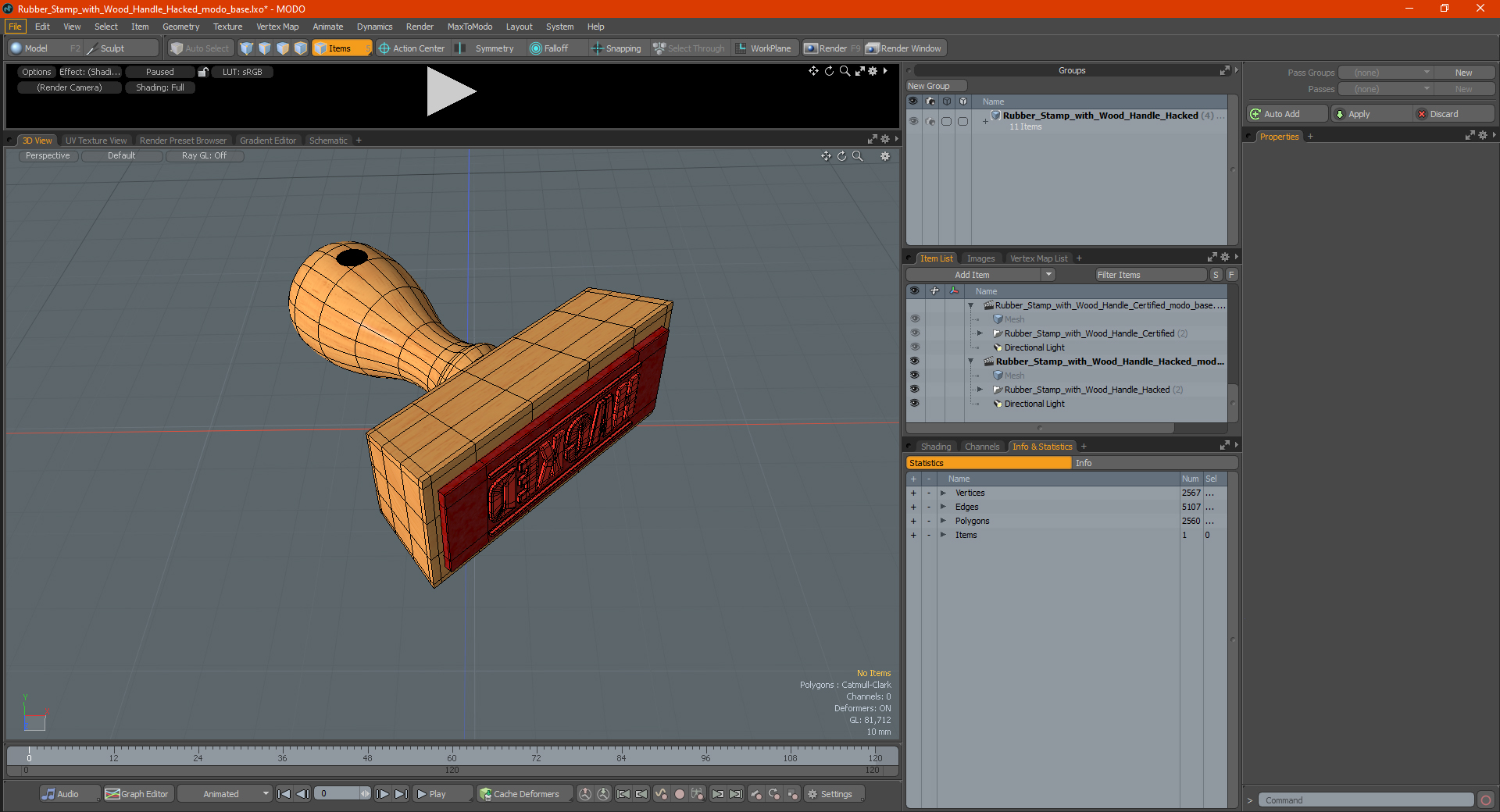This screenshot has width=1500, height=812.
Task: Collapse Rubber_Stamp_with_Wood_Handle_Certified_modo_base scene
Action: tap(971, 305)
